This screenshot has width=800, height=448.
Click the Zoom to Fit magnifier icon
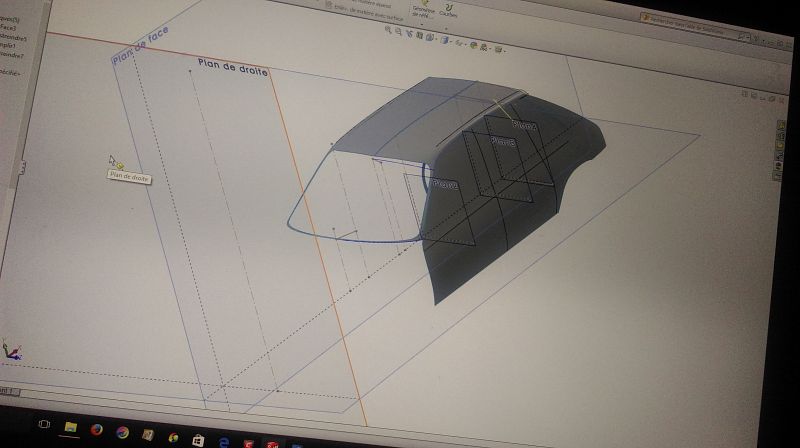[390, 32]
